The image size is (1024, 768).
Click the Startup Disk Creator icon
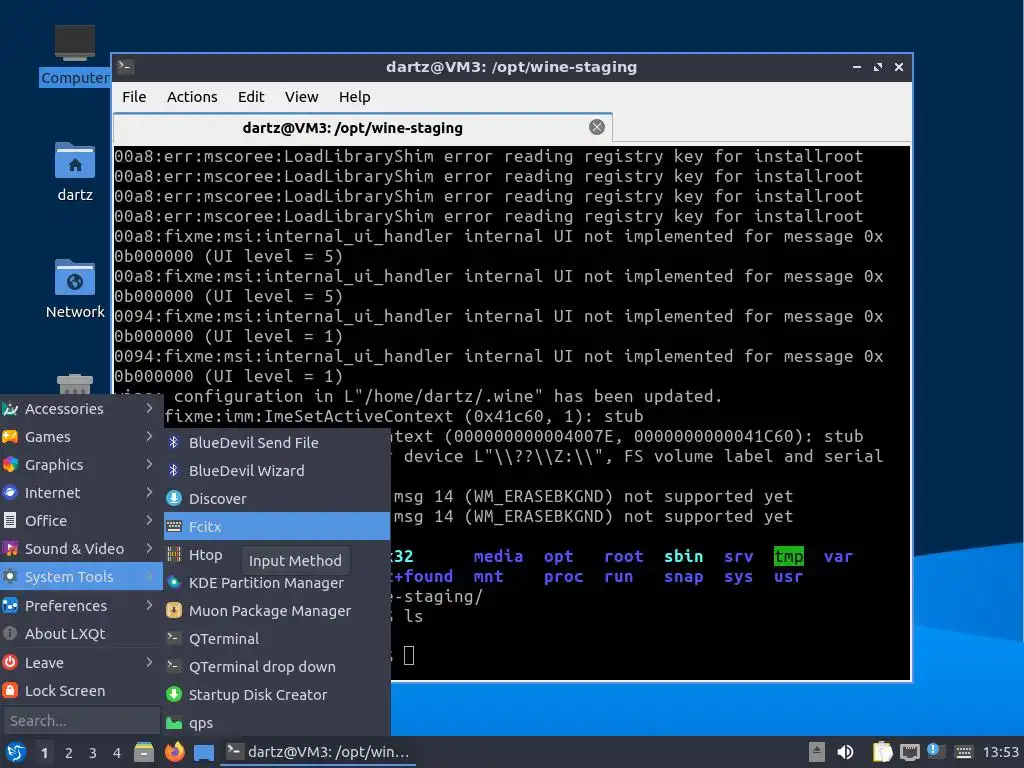click(174, 695)
